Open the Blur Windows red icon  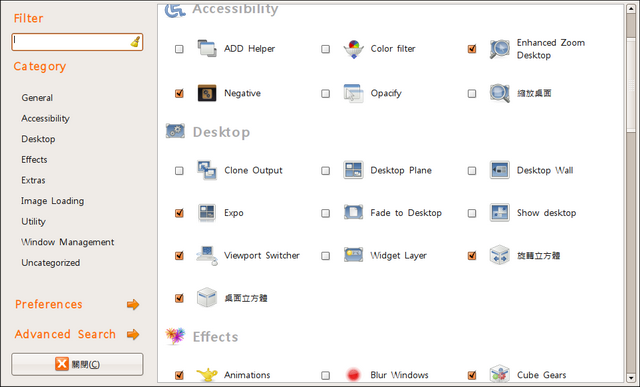(353, 374)
